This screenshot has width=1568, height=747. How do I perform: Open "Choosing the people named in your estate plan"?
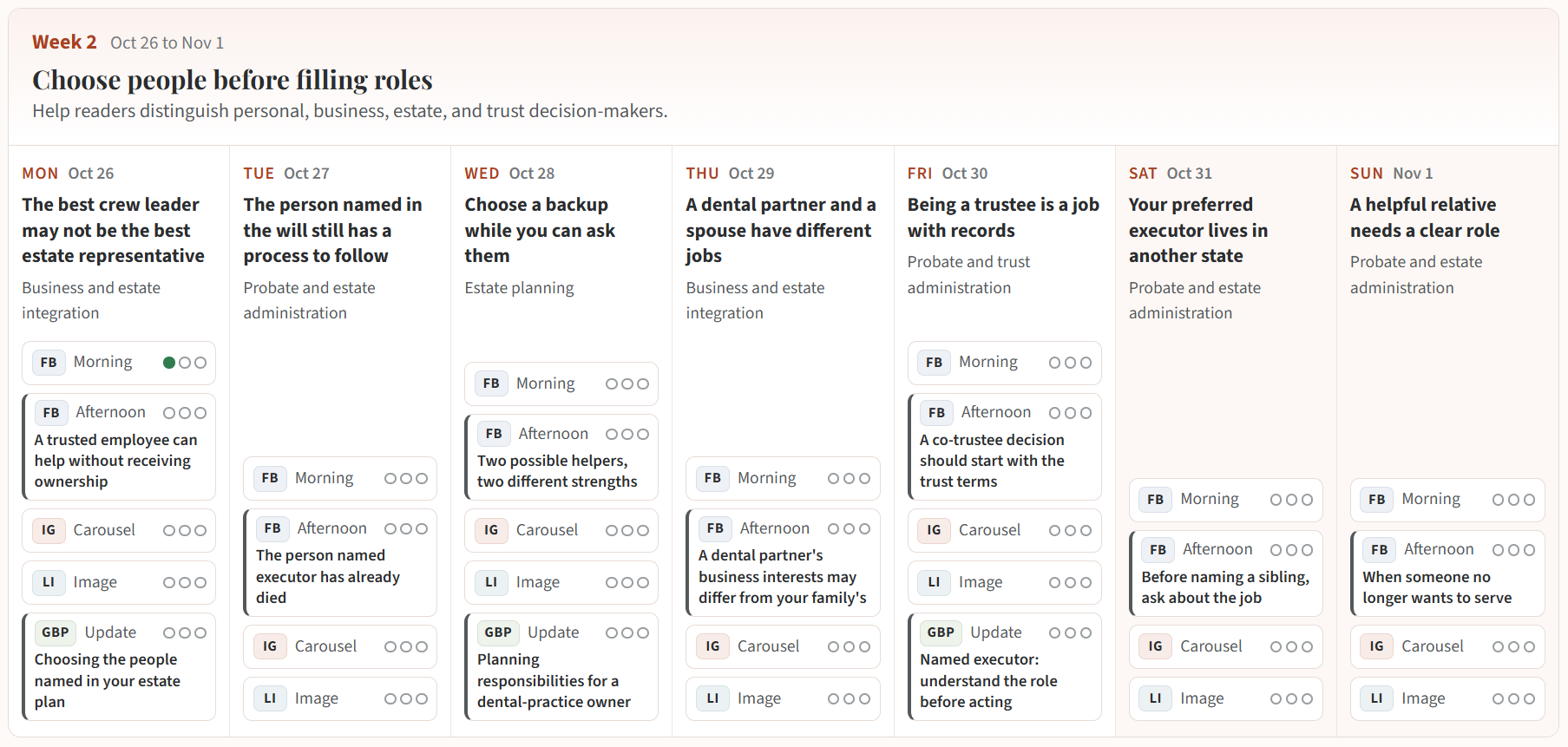coord(108,680)
